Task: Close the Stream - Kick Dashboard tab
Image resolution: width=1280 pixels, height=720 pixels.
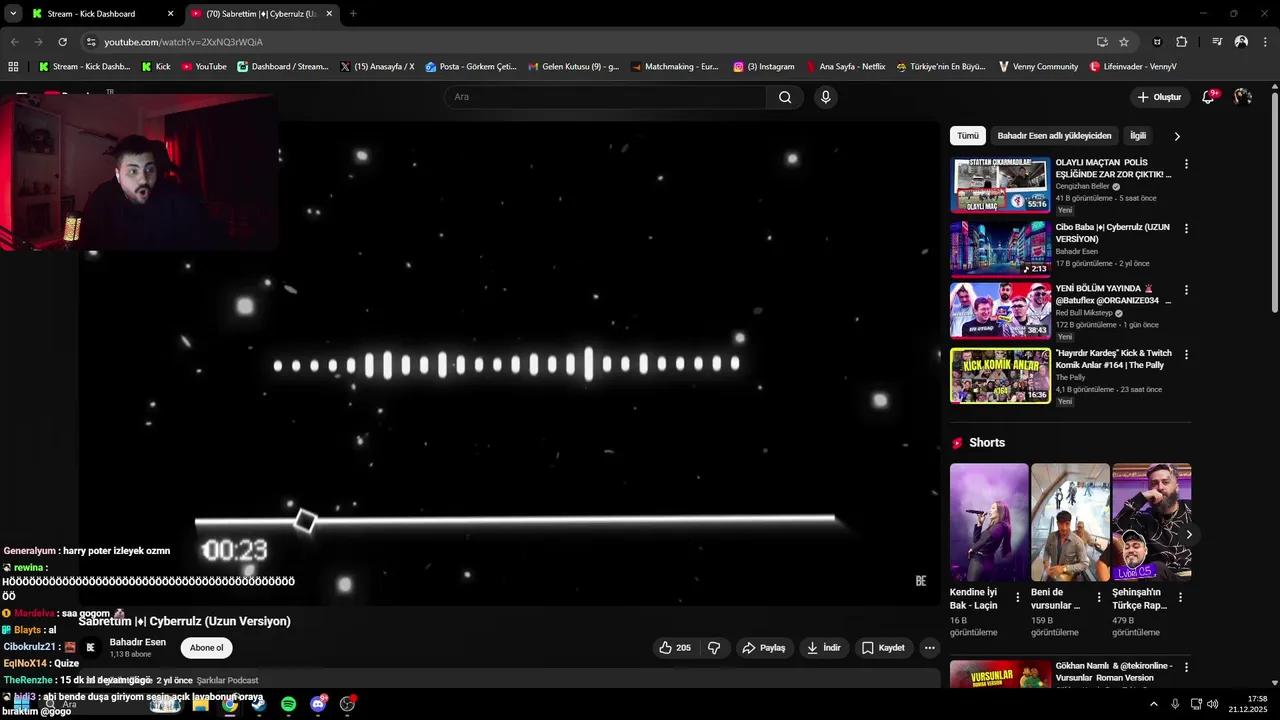Action: (170, 14)
